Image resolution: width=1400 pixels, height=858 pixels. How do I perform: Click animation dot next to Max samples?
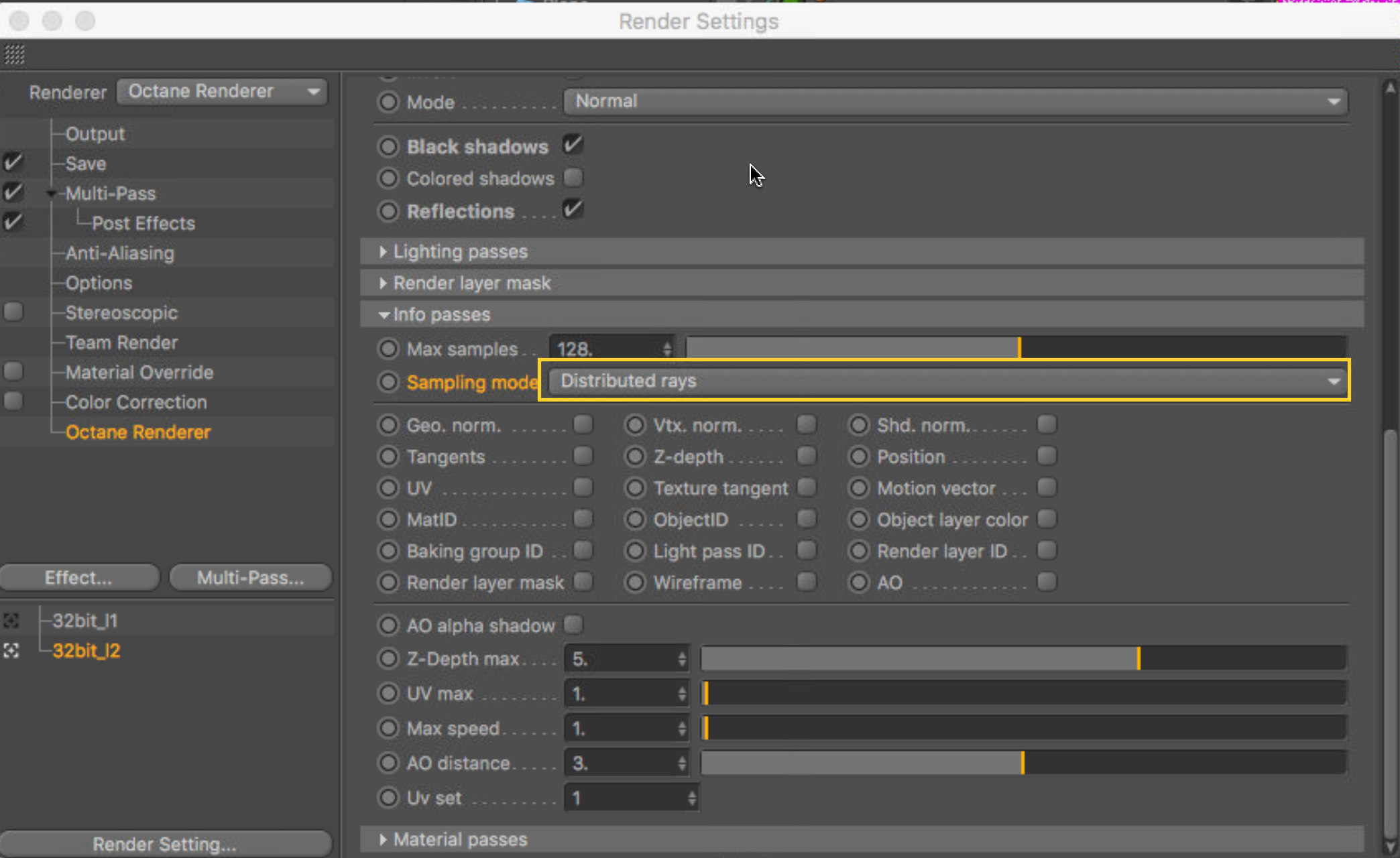point(388,349)
